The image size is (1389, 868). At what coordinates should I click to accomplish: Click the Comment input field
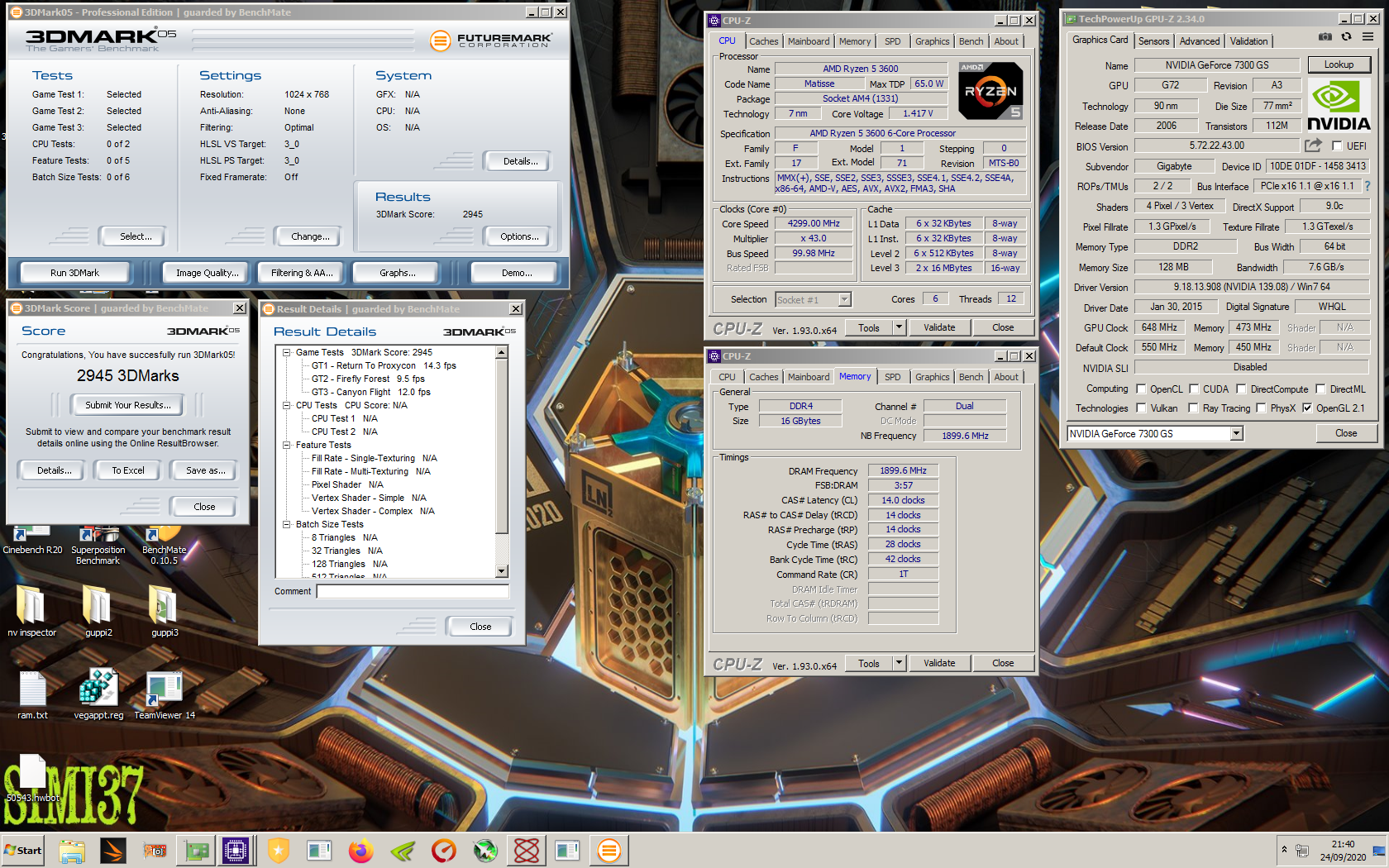point(413,591)
